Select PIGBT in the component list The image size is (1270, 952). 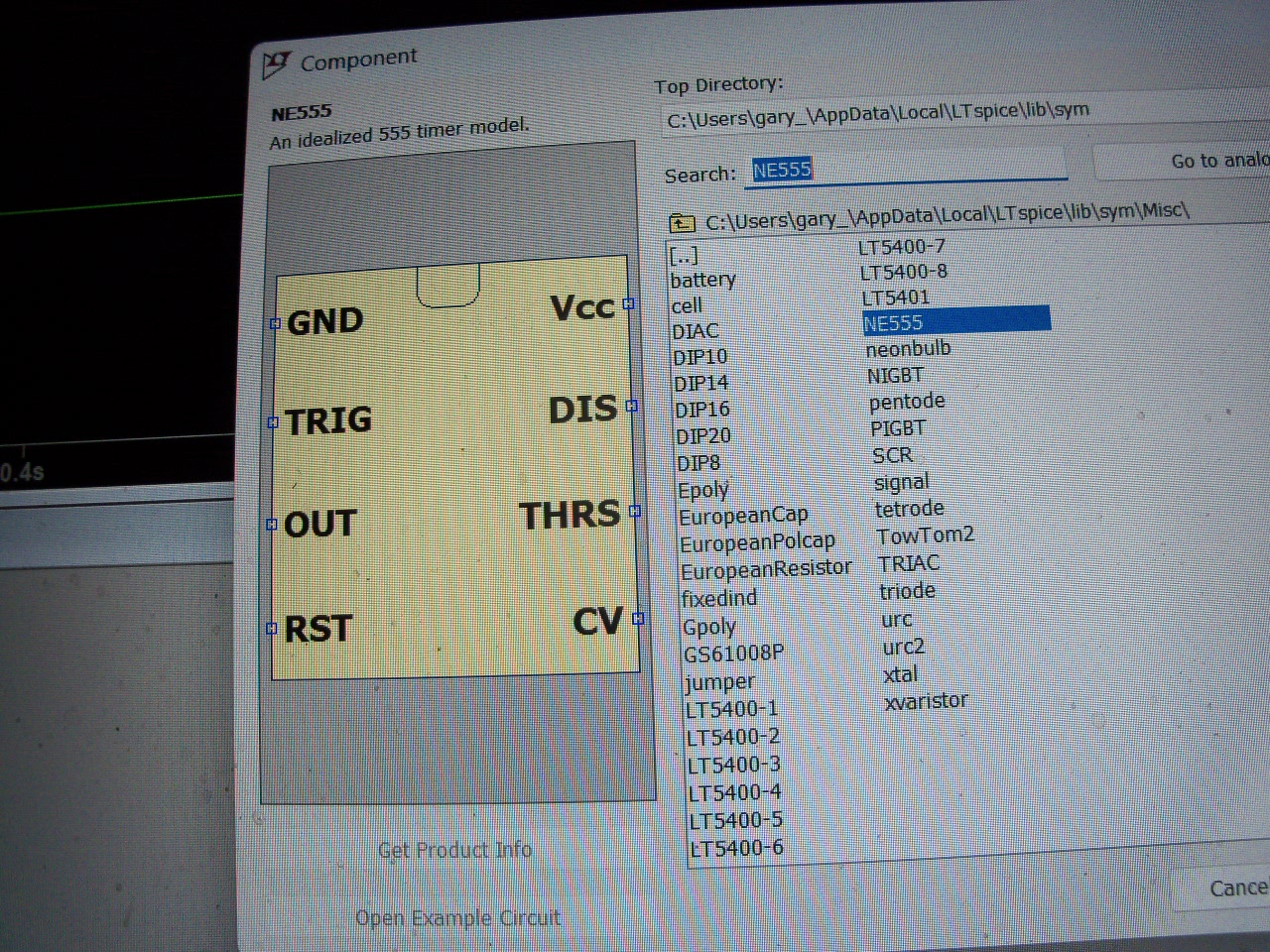point(898,428)
